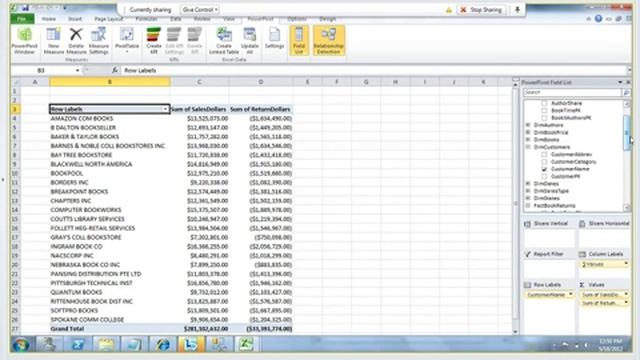The height and width of the screenshot is (360, 640).
Task: Select the Grand Total label cell
Action: [x=109, y=329]
